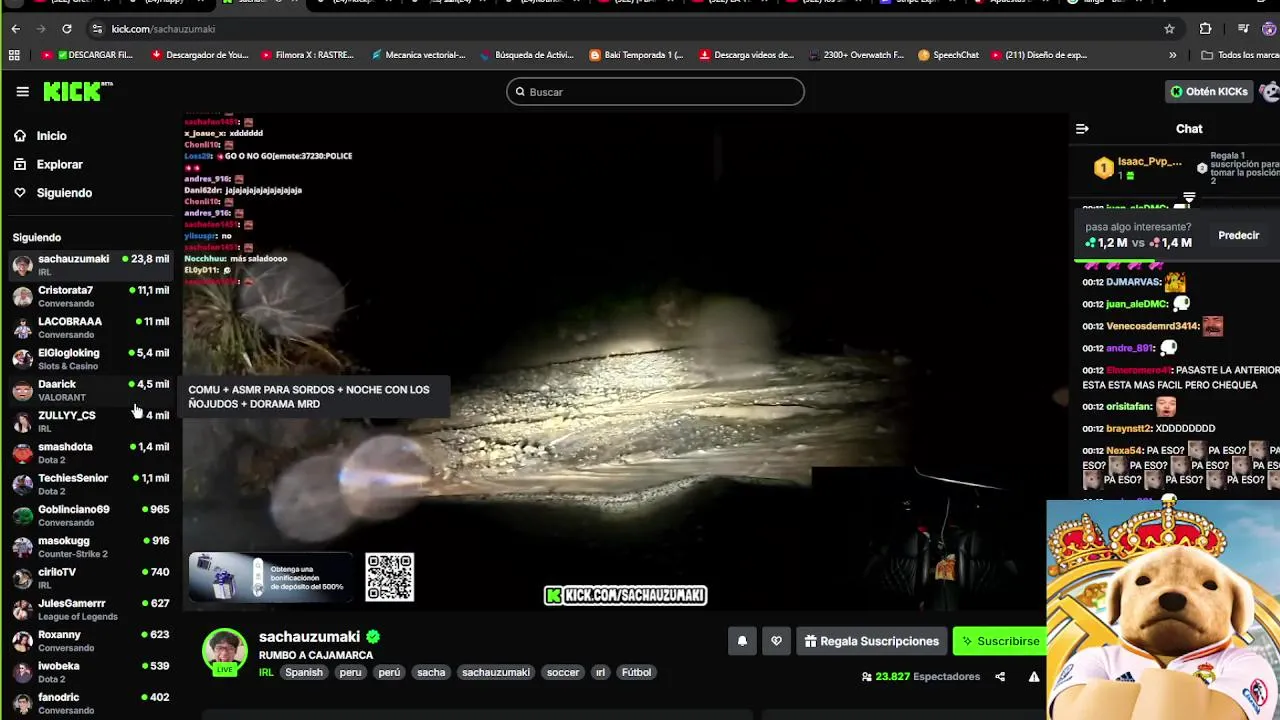
Task: Open the browser apps grid icon in bookmarks bar
Action: (14, 55)
